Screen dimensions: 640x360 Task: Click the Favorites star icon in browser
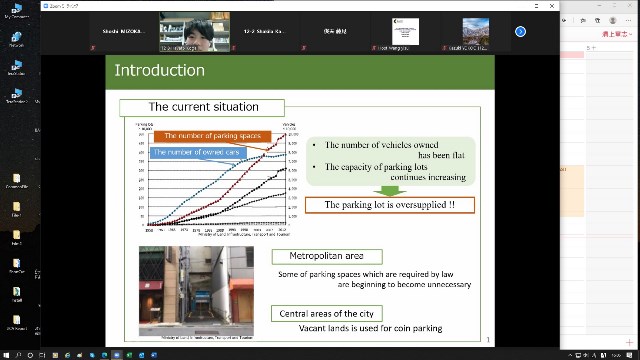click(583, 20)
